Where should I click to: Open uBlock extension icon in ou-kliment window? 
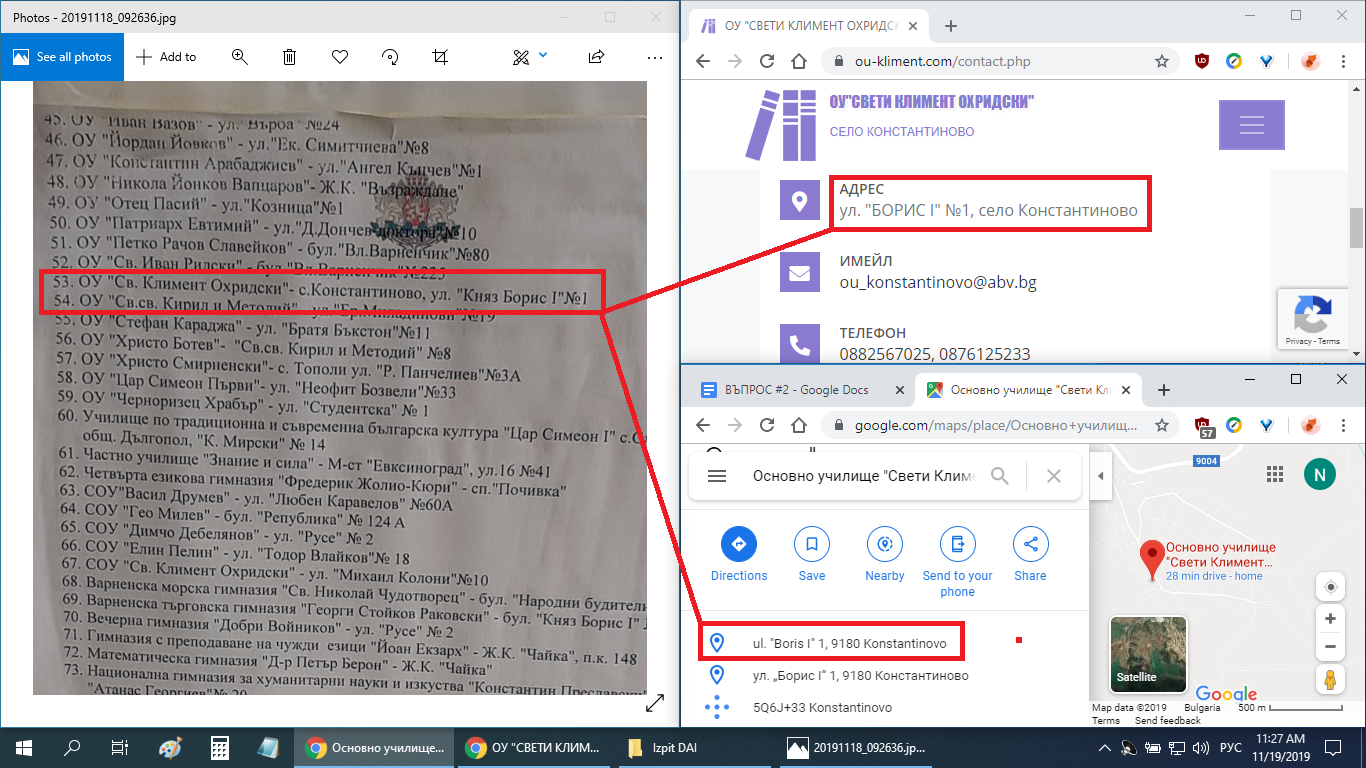coord(1201,61)
